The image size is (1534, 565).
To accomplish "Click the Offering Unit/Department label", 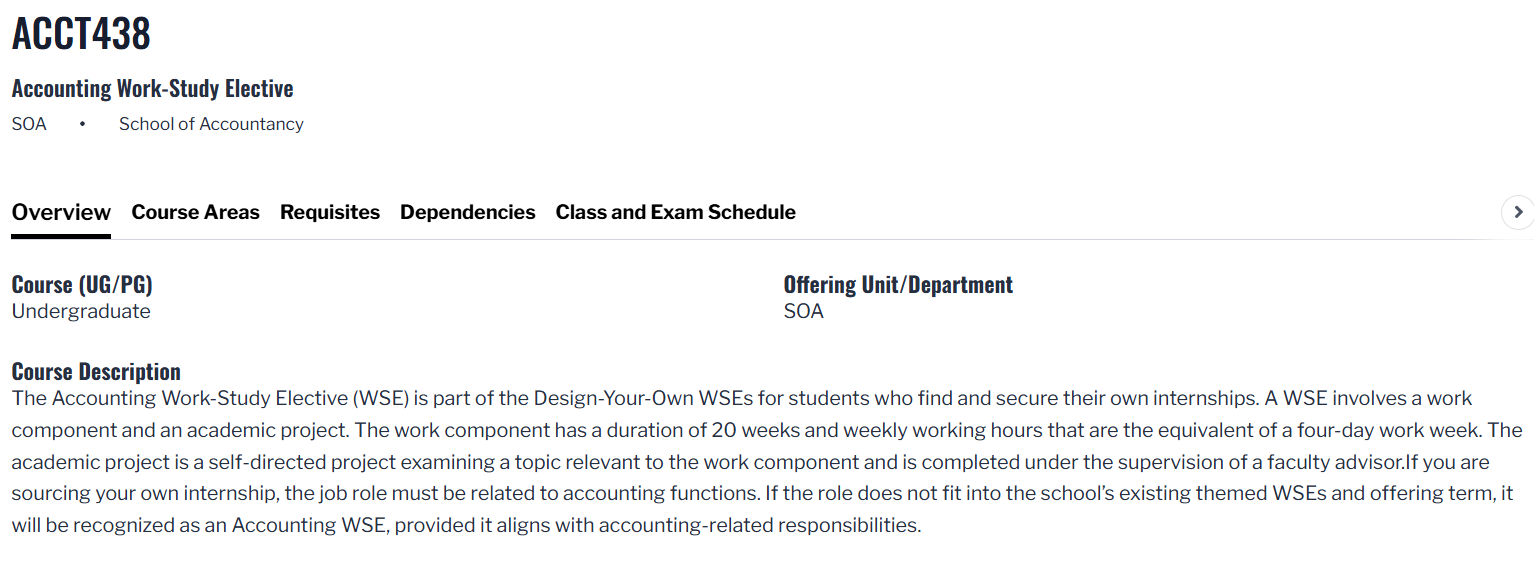I will pyautogui.click(x=898, y=285).
